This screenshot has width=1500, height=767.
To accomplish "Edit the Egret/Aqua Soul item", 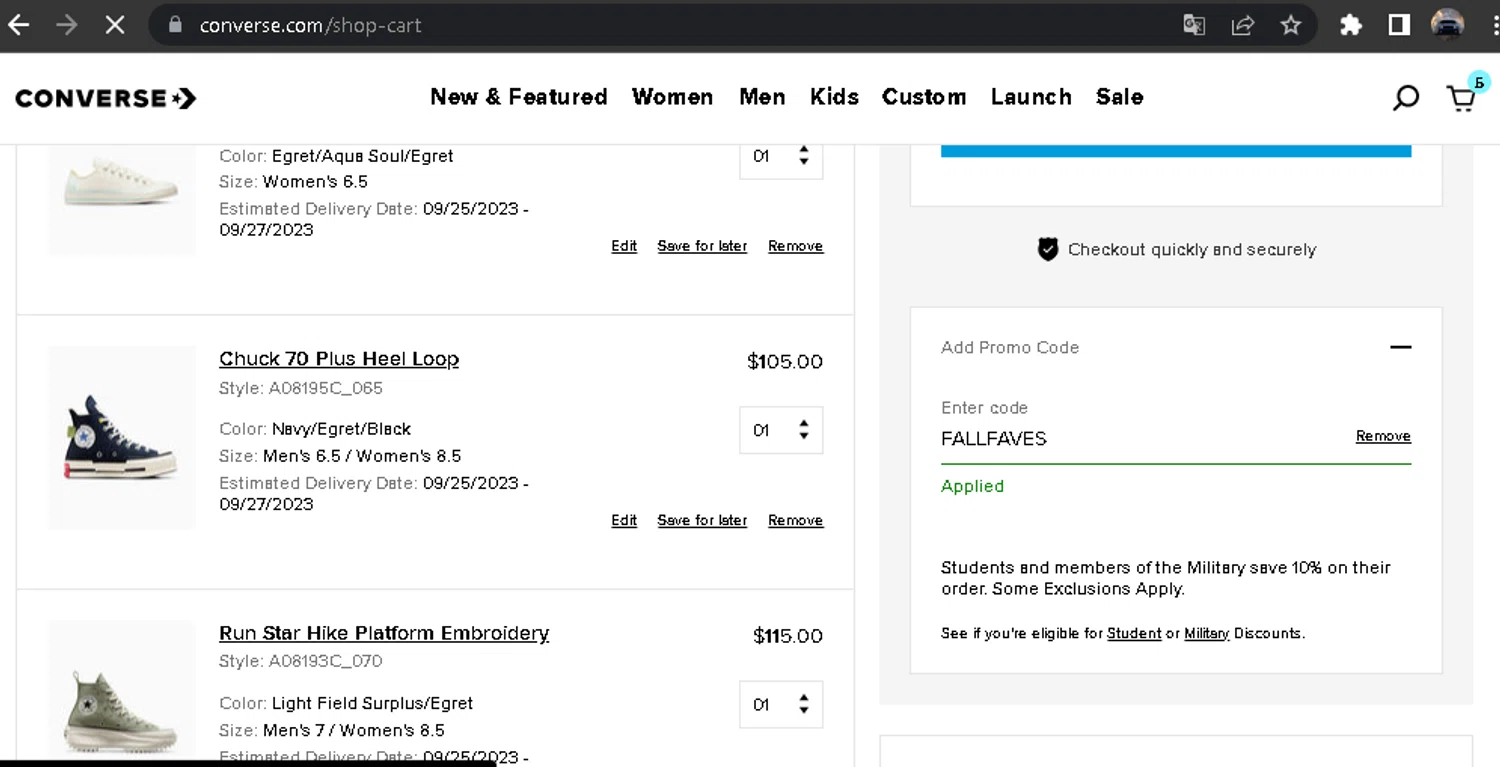I will point(624,246).
